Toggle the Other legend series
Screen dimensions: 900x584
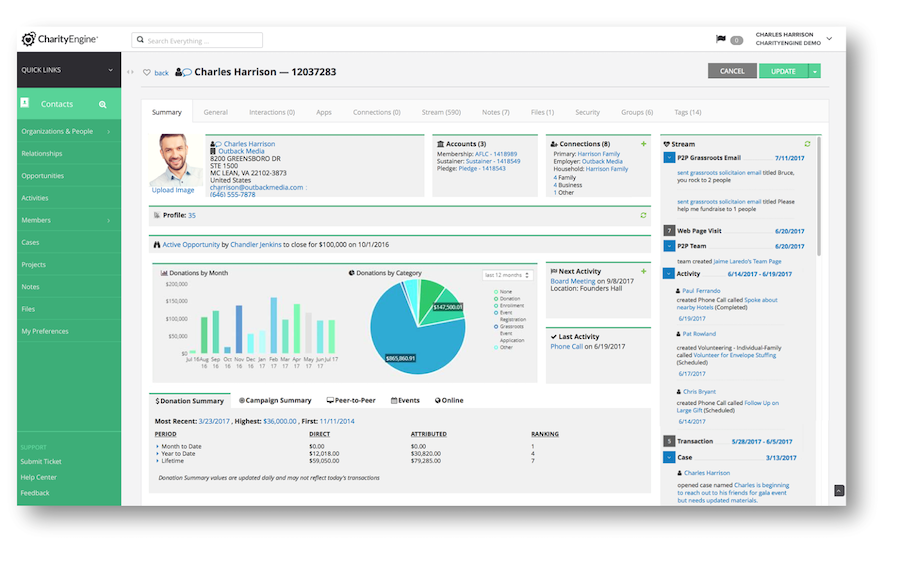point(503,347)
